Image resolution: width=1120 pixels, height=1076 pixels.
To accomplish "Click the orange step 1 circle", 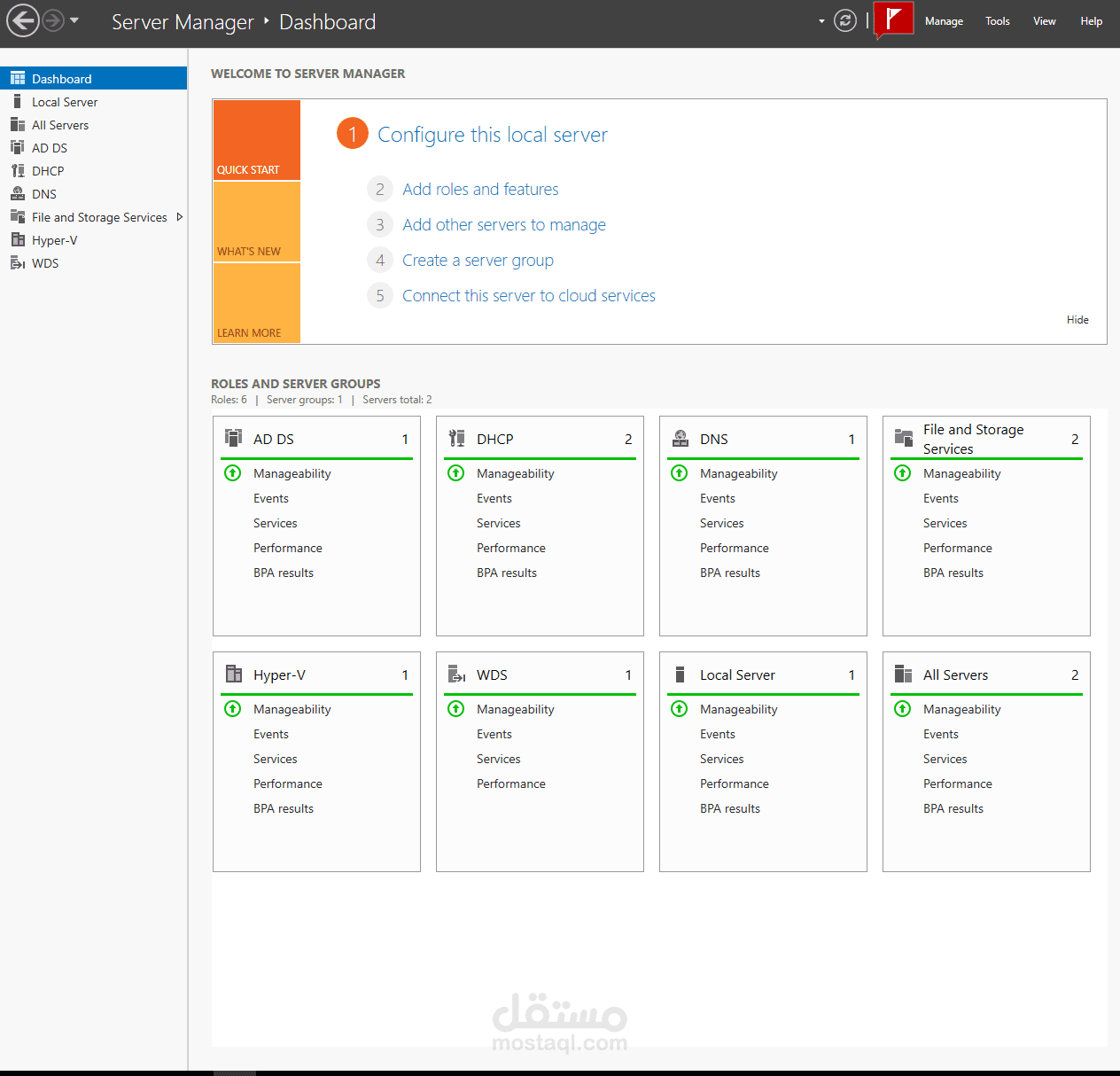I will point(353,134).
